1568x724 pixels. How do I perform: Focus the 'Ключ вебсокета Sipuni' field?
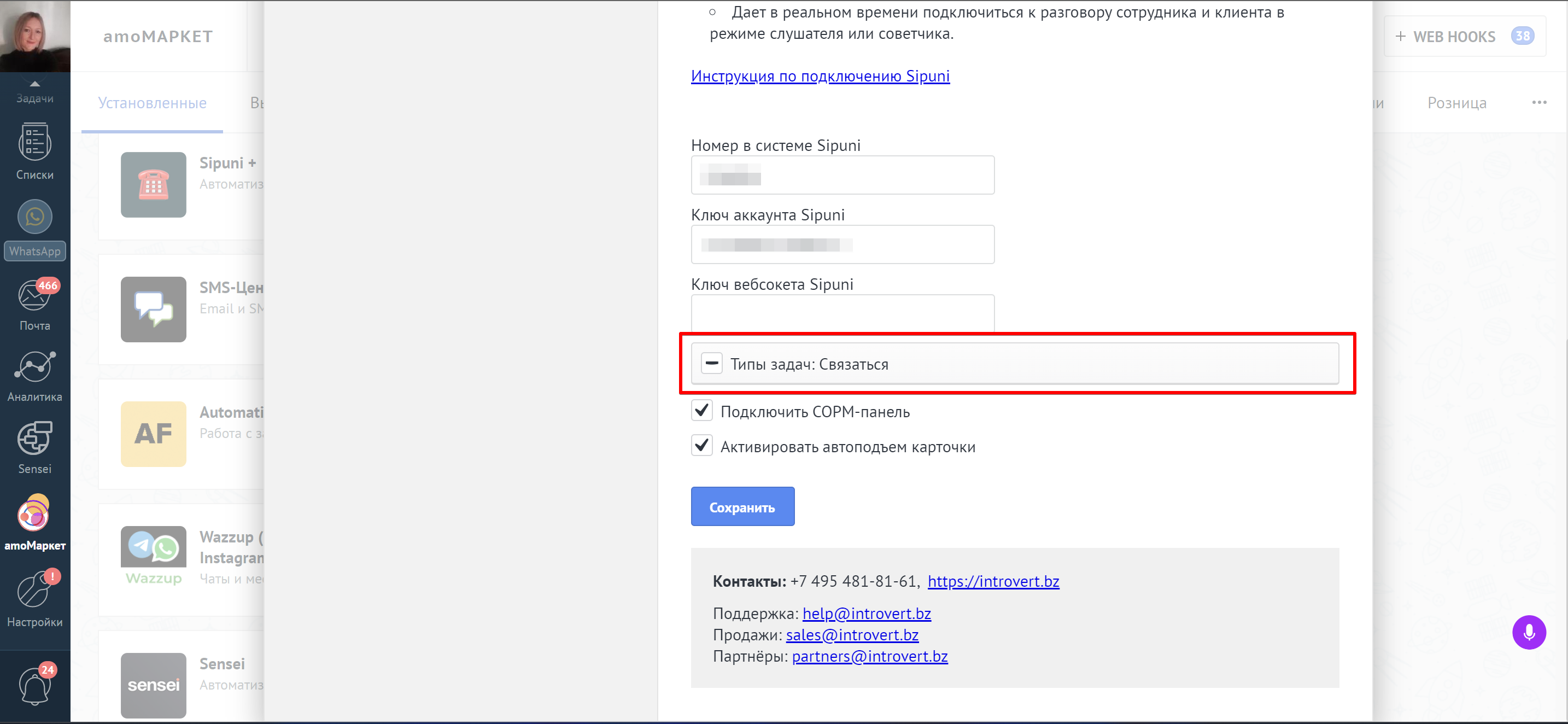point(842,313)
